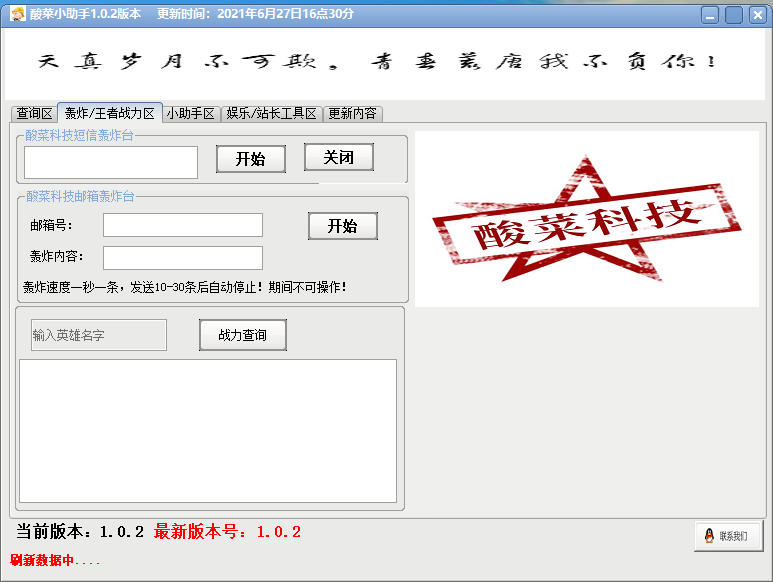773x582 pixels.
Task: Click the 输入英雄名字 input box
Action: click(99, 335)
